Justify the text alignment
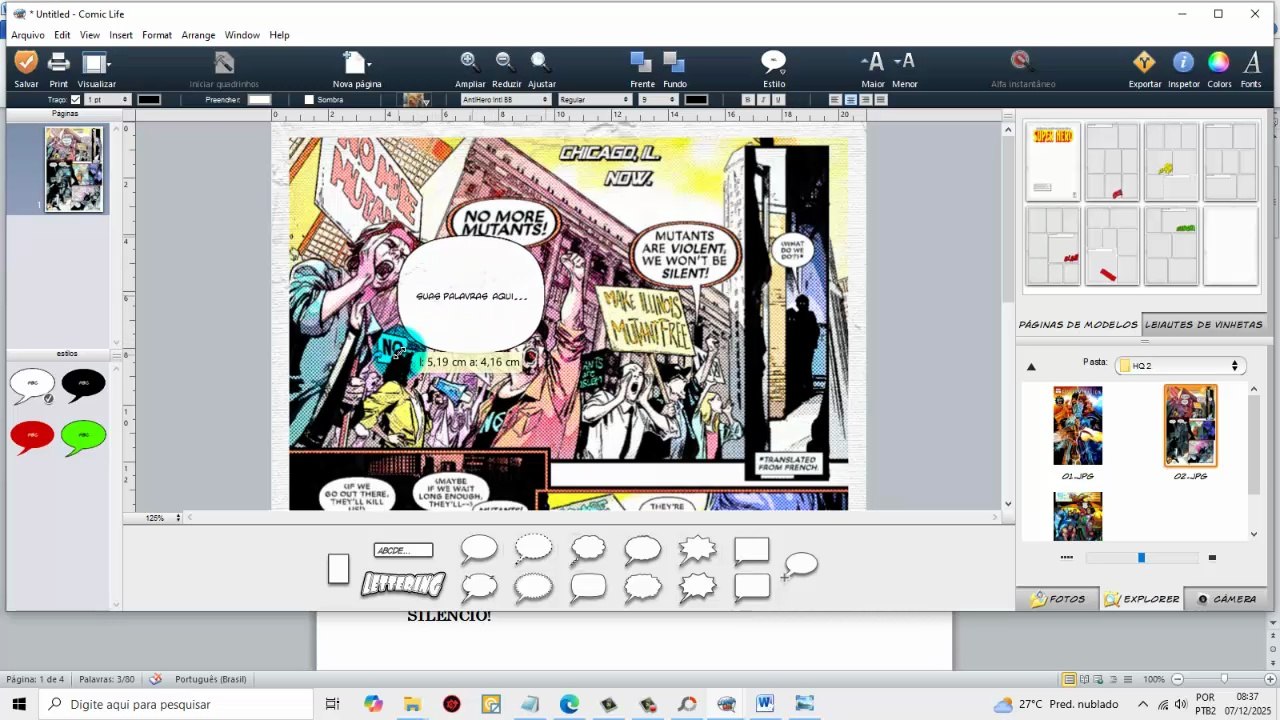 pos(881,100)
